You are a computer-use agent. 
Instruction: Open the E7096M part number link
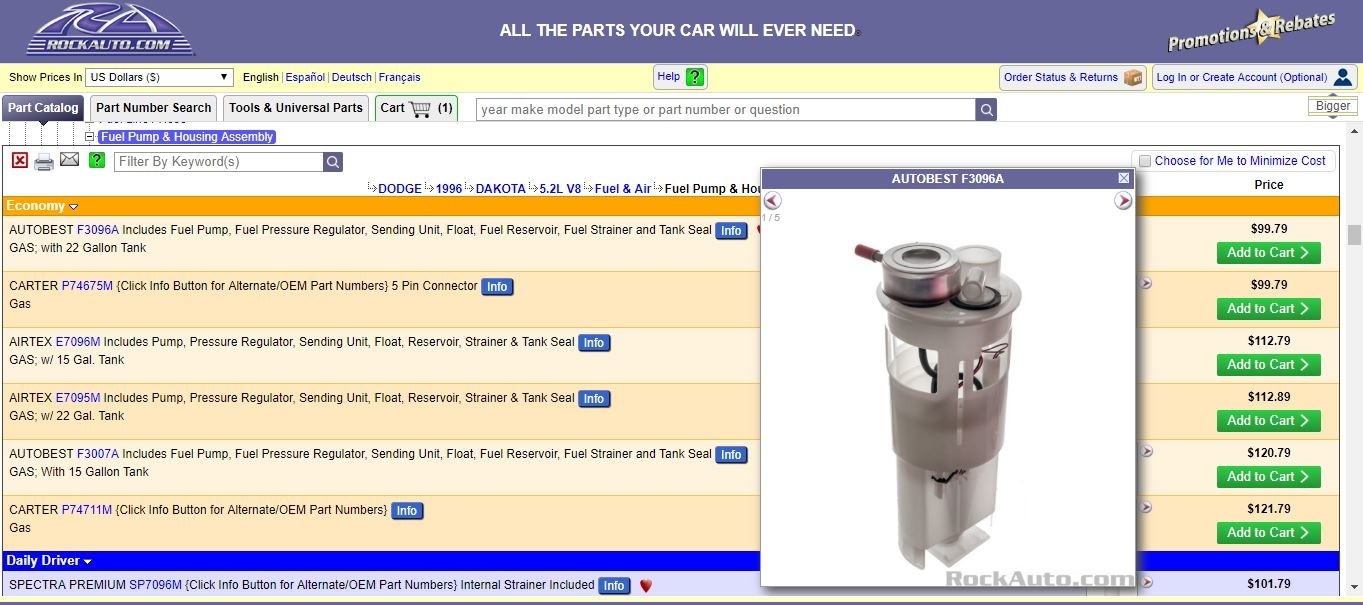point(78,342)
